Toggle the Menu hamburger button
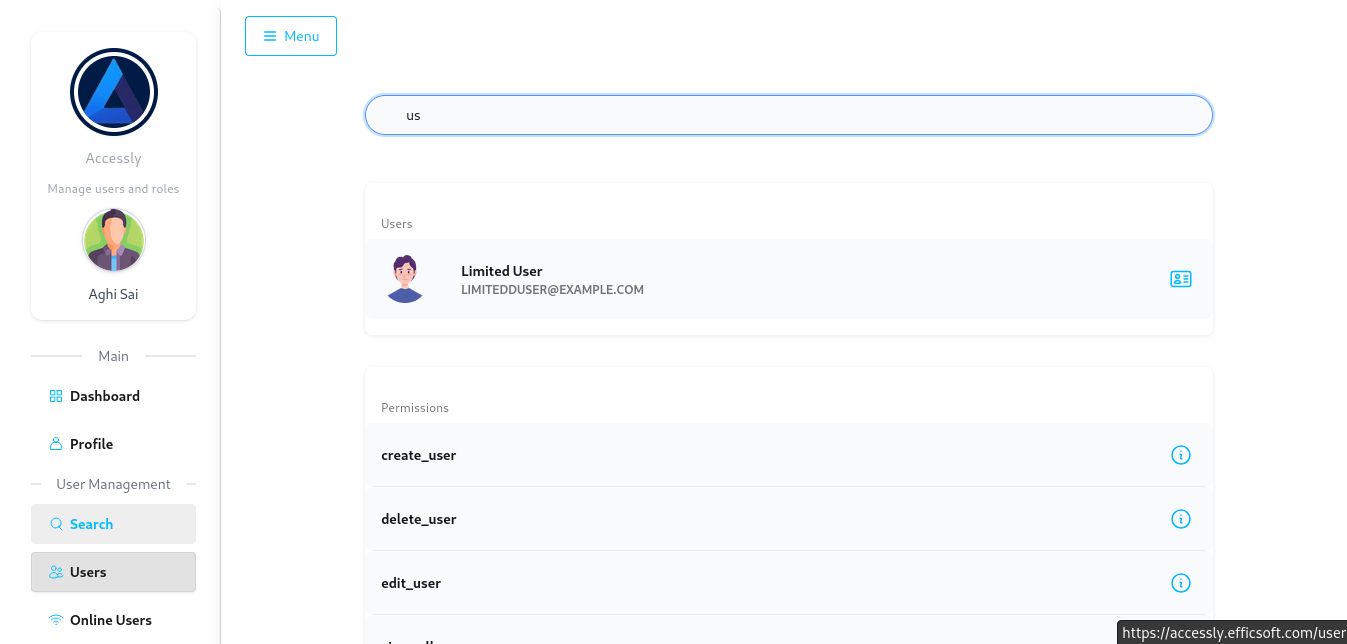 [x=291, y=36]
